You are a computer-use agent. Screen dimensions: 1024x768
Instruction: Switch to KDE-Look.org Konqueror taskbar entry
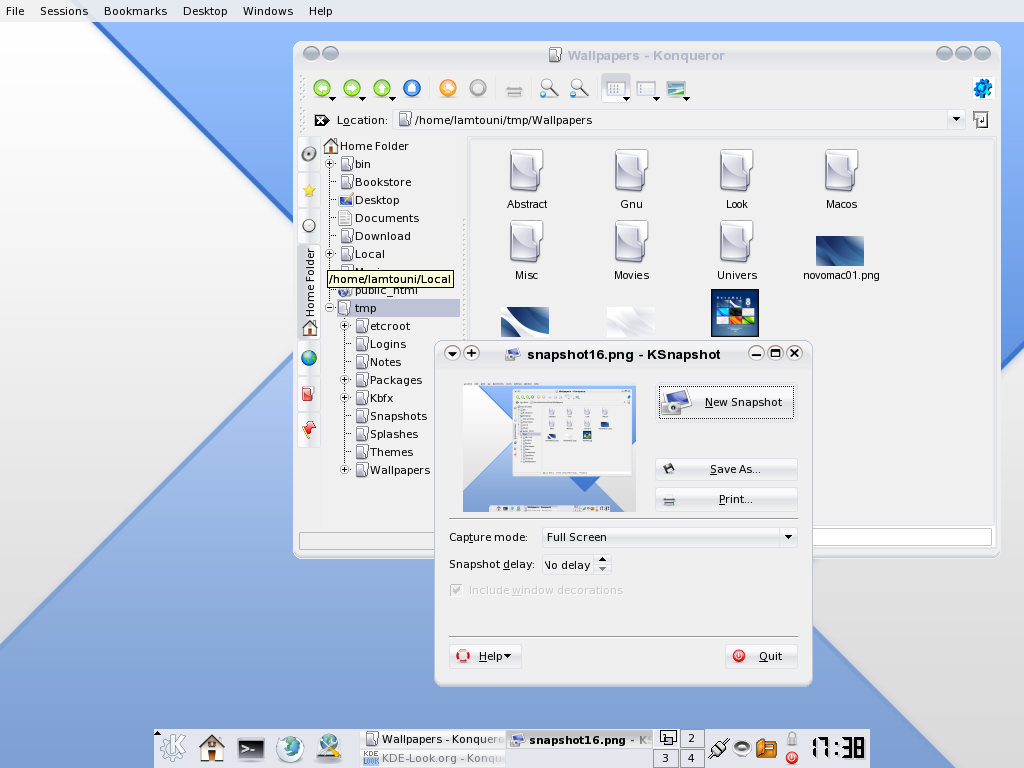click(x=433, y=758)
